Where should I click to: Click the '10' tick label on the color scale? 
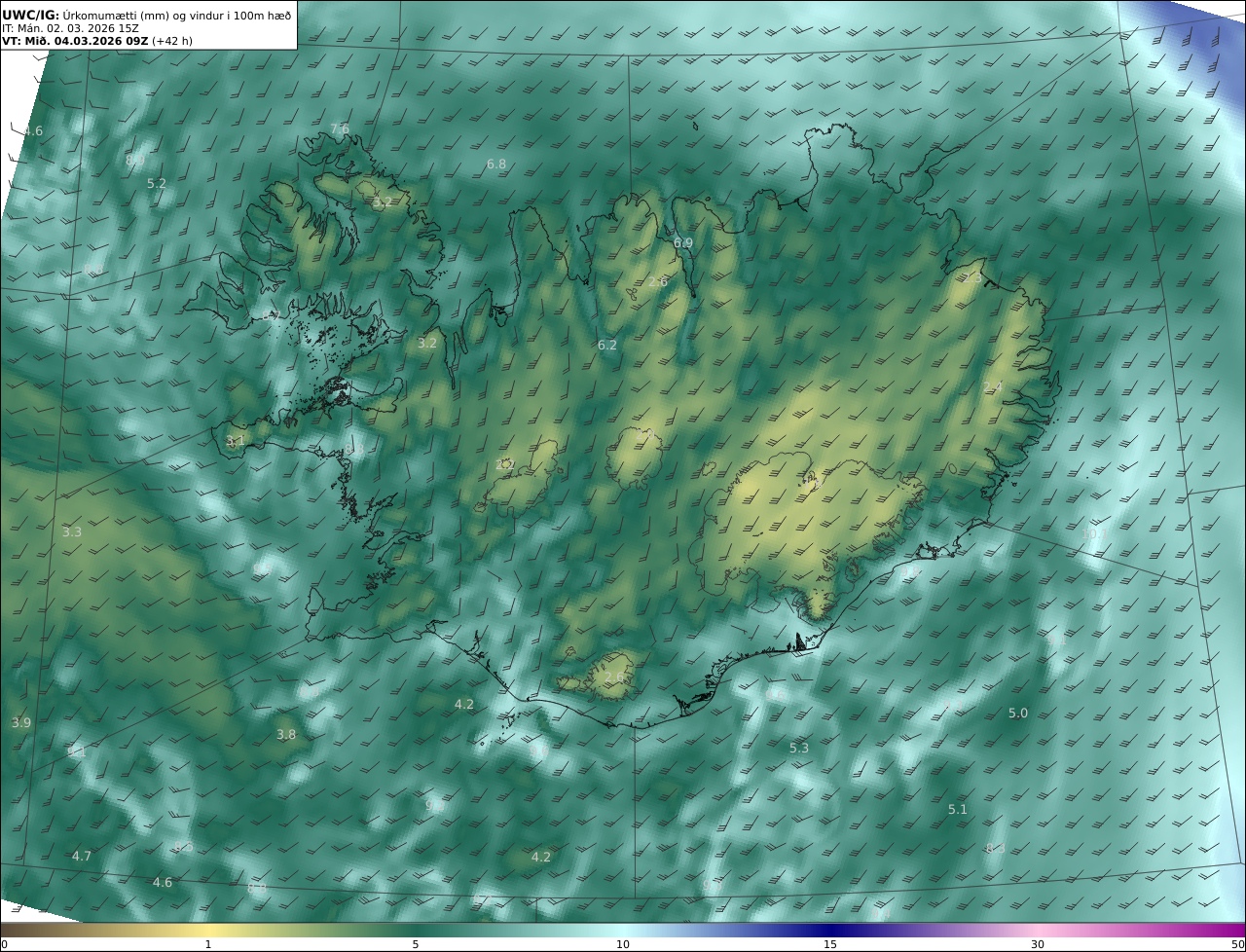pyautogui.click(x=623, y=944)
